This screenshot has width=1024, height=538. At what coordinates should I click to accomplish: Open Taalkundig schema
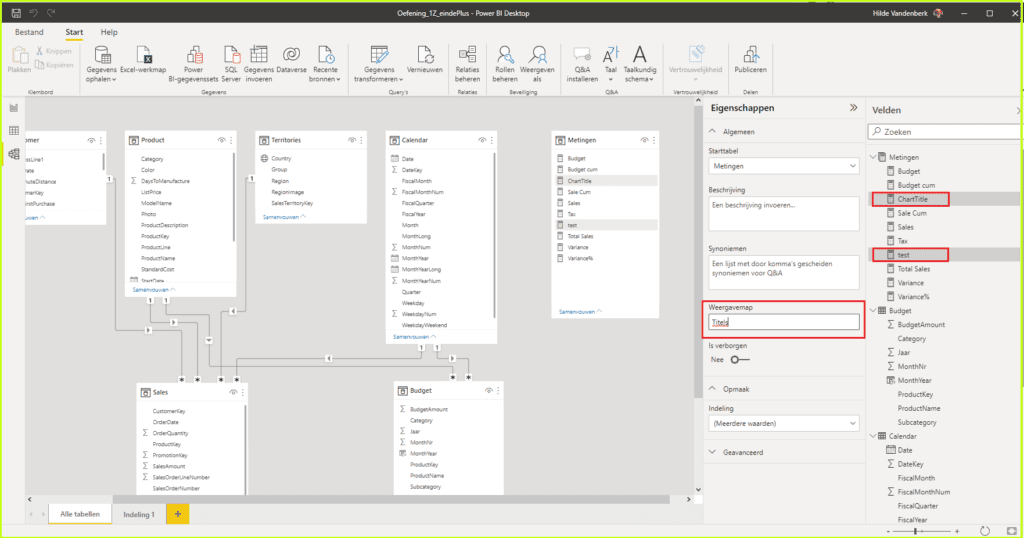tap(640, 64)
